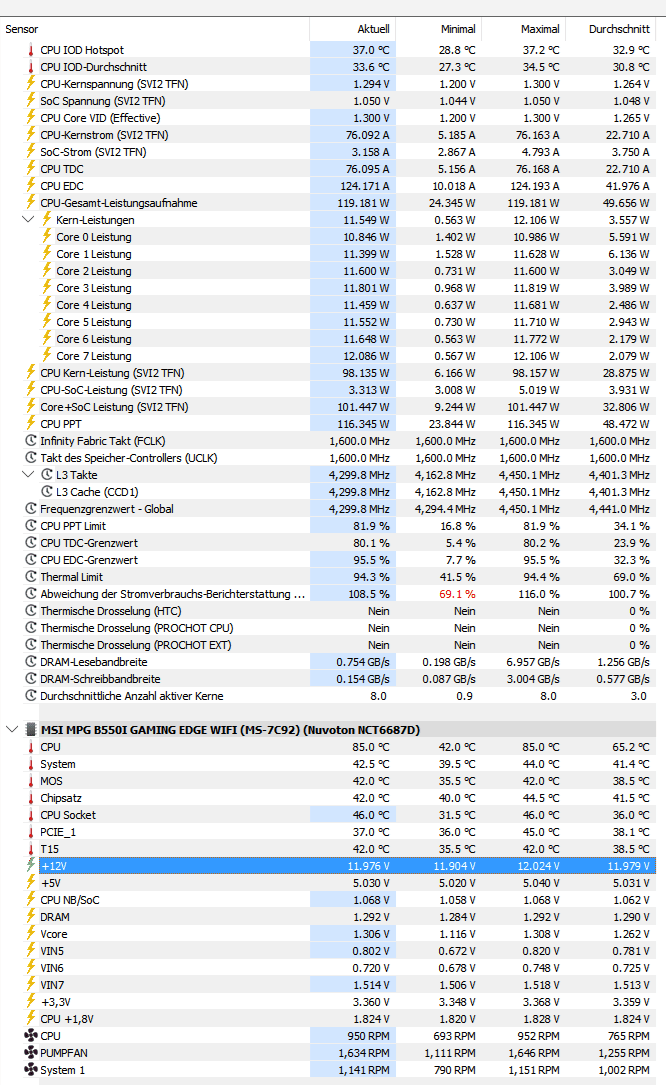The width and height of the screenshot is (666, 1085).
Task: Click the 12.024 V maximal value of +12V
Action: [539, 866]
